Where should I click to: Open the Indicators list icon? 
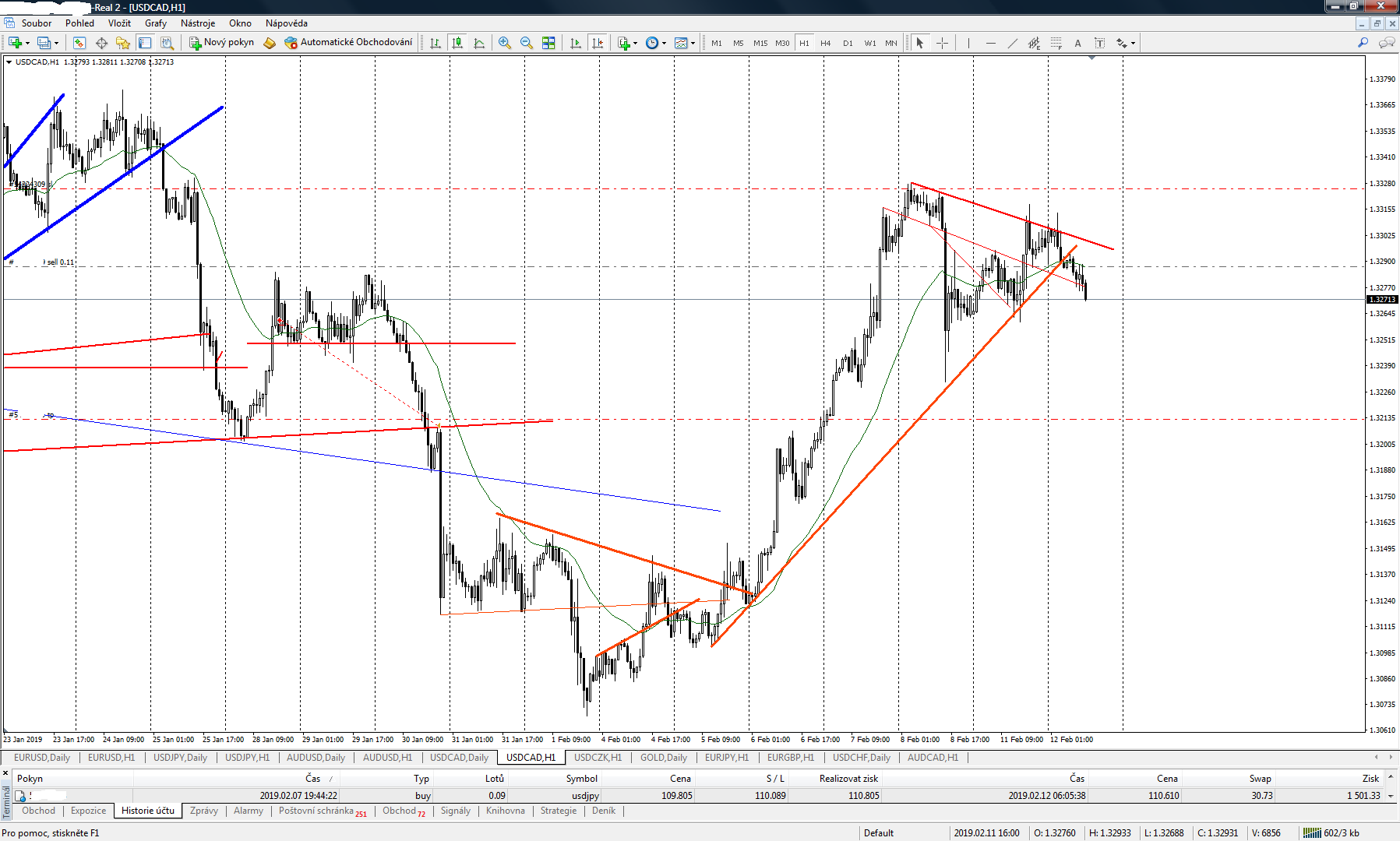click(623, 43)
